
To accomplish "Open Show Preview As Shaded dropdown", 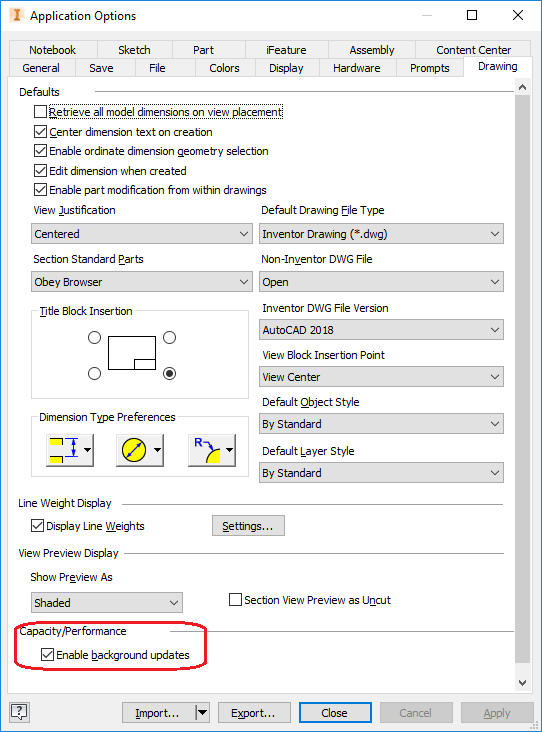I will [x=107, y=602].
